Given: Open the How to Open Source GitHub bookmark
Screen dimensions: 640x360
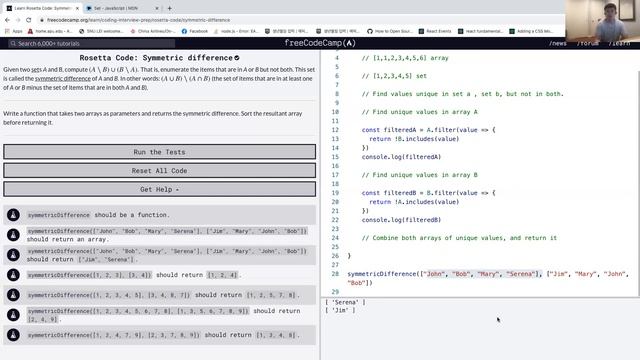Looking at the screenshot, I should pos(389,31).
